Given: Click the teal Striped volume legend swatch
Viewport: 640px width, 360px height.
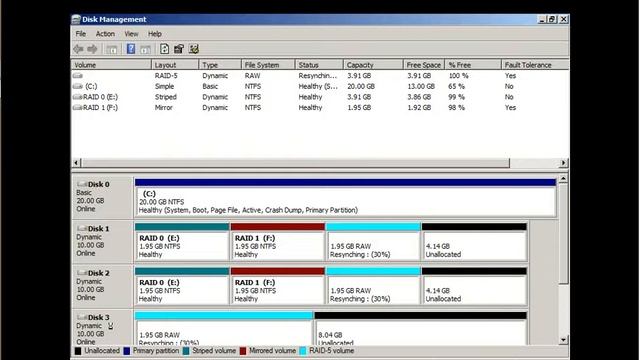Looking at the screenshot, I should (x=186, y=351).
